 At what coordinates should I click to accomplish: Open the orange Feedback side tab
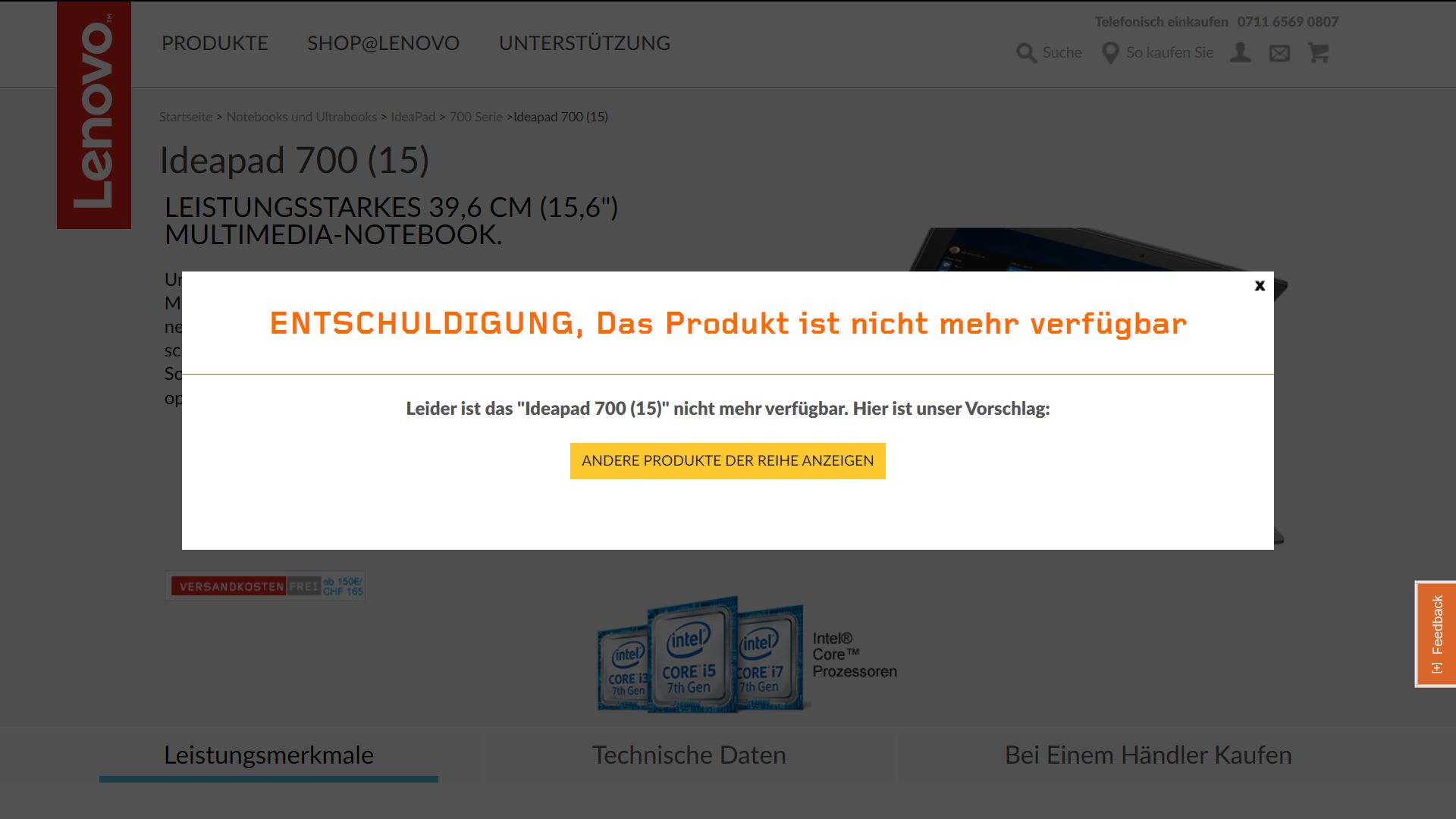(1436, 634)
